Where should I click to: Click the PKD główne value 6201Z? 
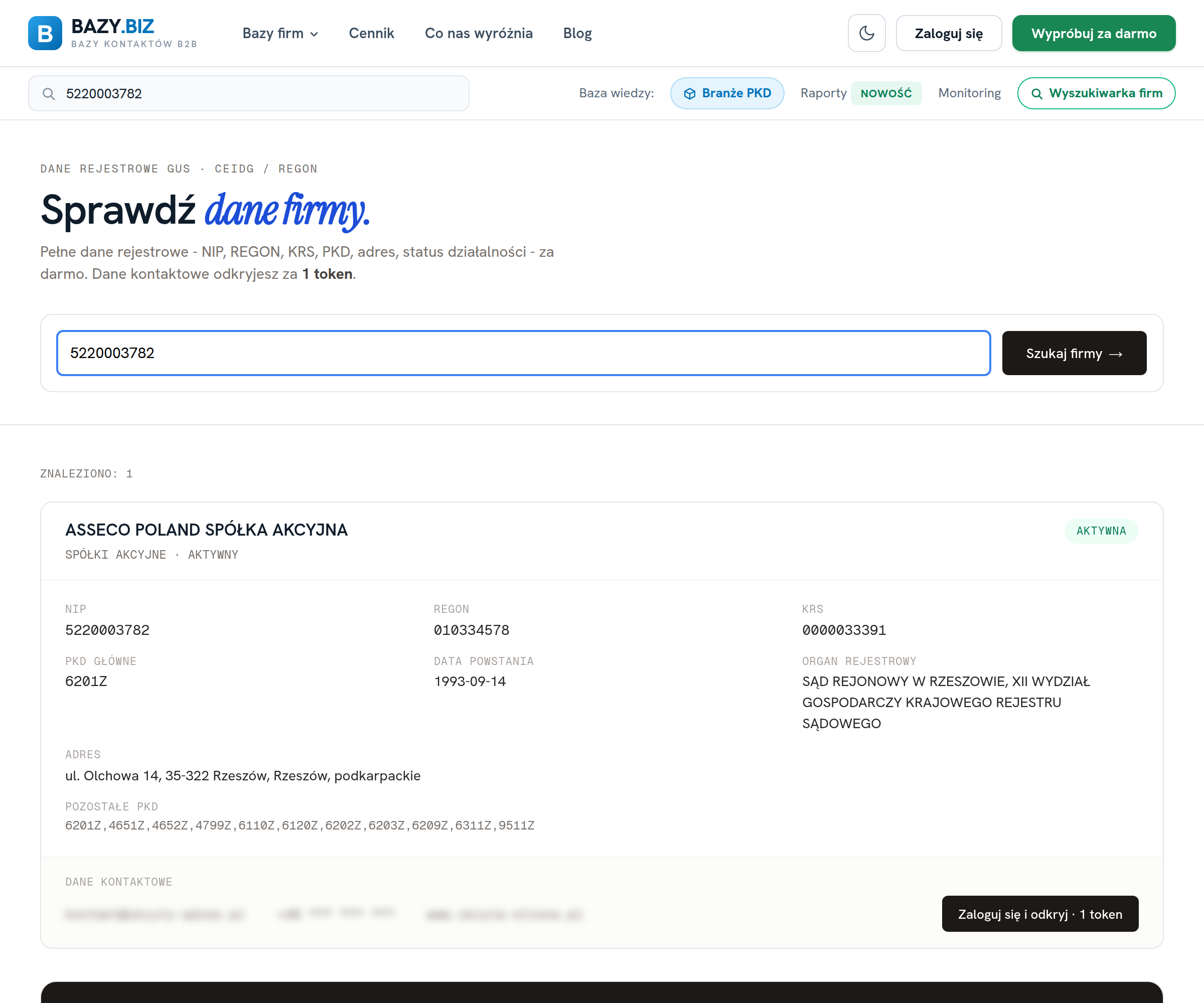pos(86,681)
